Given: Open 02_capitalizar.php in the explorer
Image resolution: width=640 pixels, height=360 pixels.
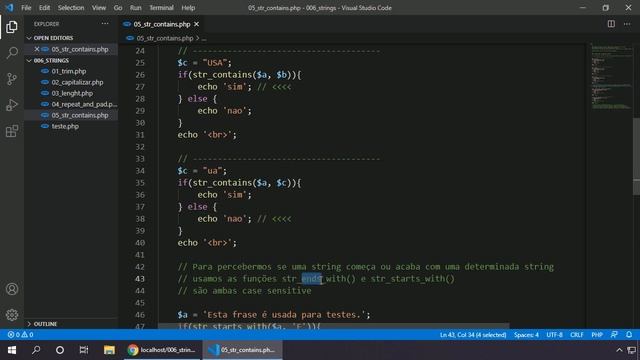Looking at the screenshot, I should (x=77, y=82).
